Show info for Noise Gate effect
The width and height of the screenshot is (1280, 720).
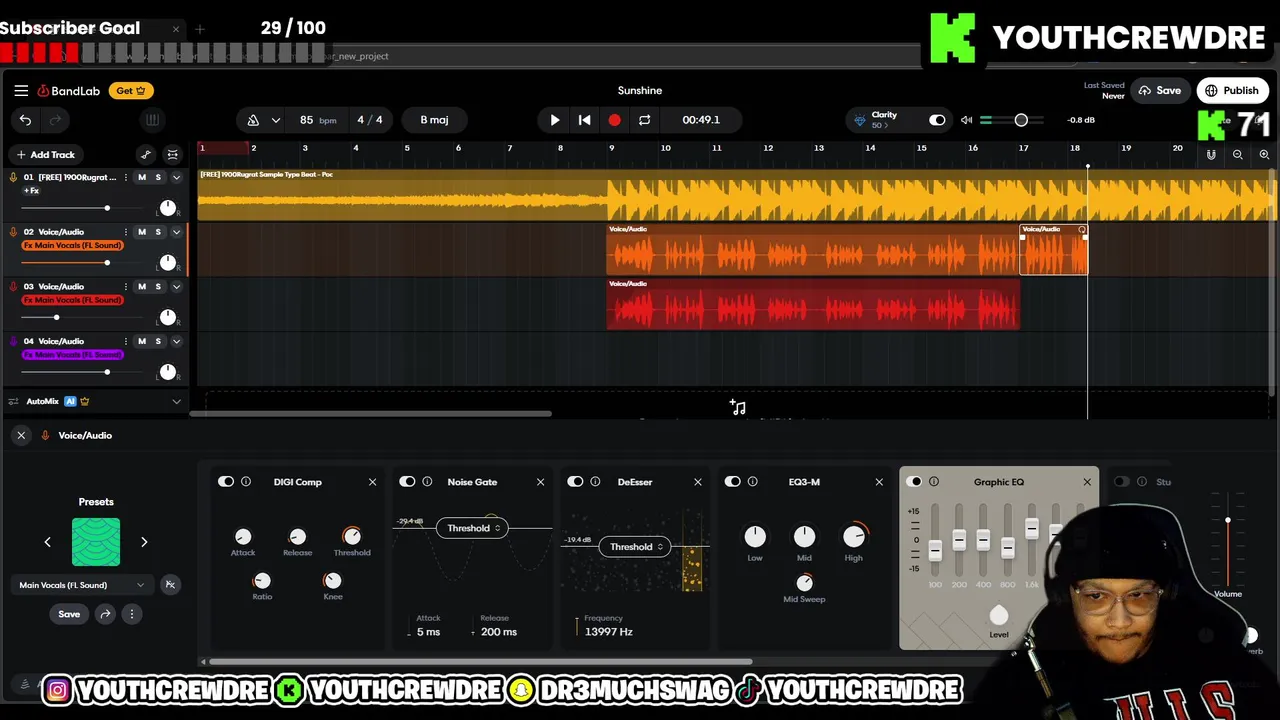427,482
